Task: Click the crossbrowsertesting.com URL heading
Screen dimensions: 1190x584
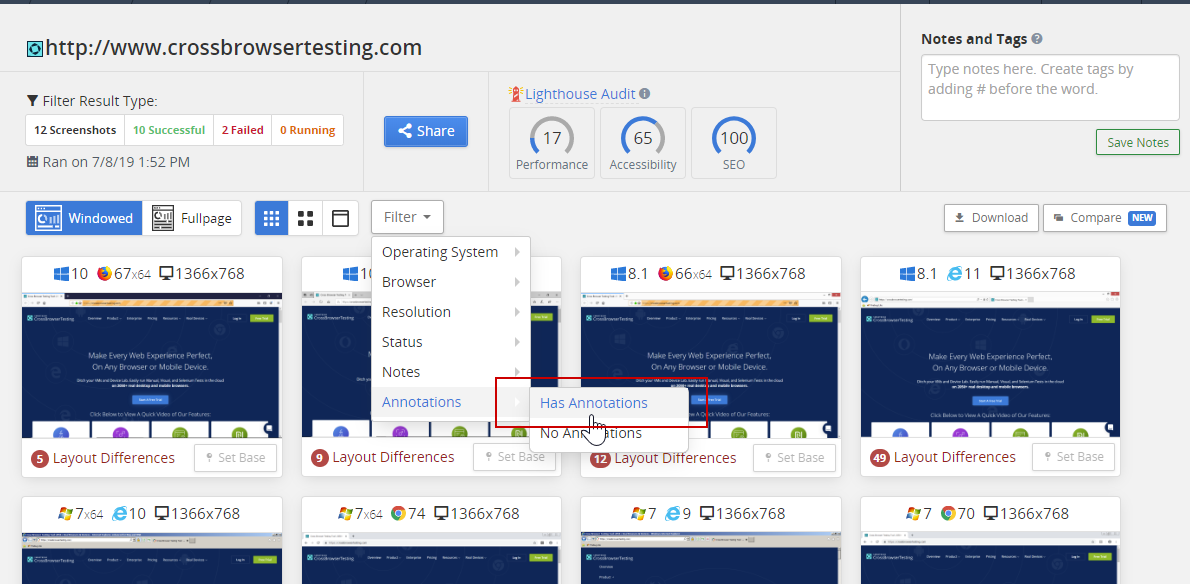Action: [234, 48]
